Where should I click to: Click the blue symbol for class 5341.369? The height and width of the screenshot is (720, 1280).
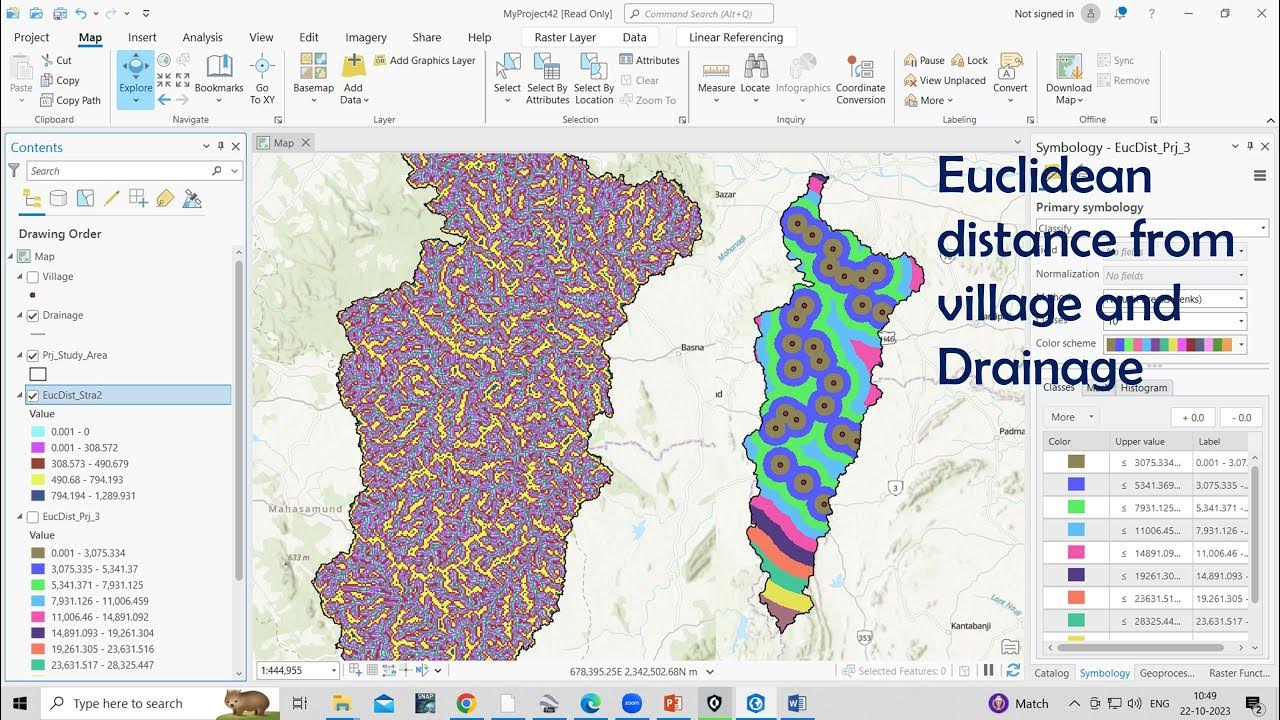(x=1076, y=485)
